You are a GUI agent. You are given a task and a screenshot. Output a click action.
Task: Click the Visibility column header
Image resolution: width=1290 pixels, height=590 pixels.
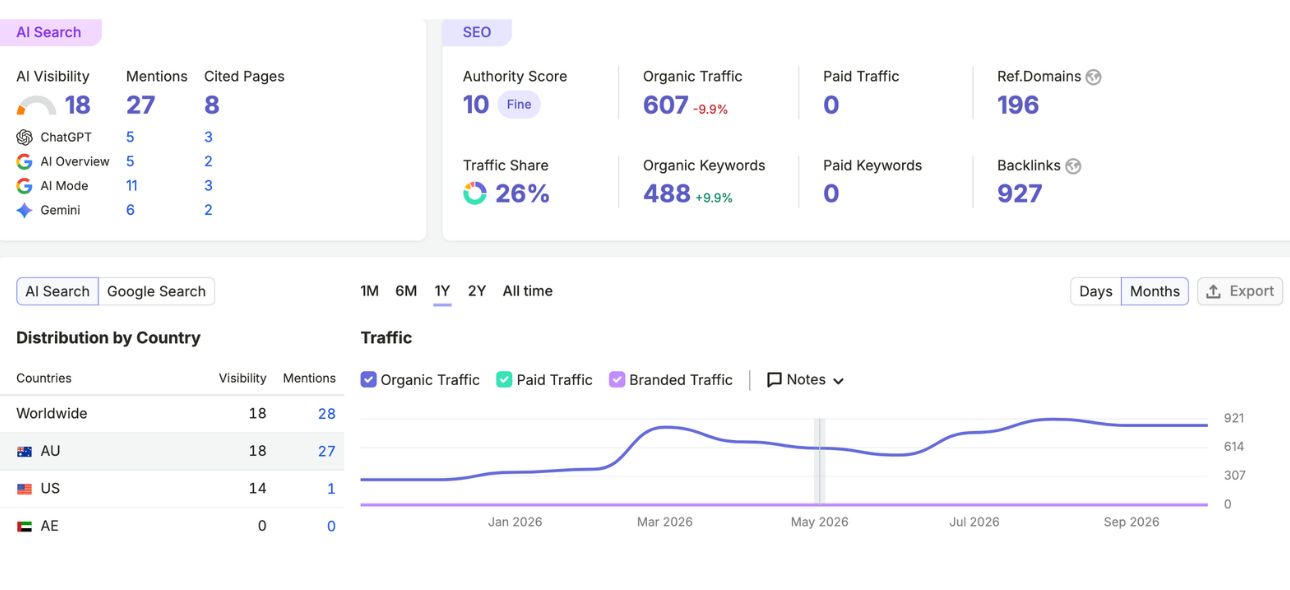tap(243, 378)
